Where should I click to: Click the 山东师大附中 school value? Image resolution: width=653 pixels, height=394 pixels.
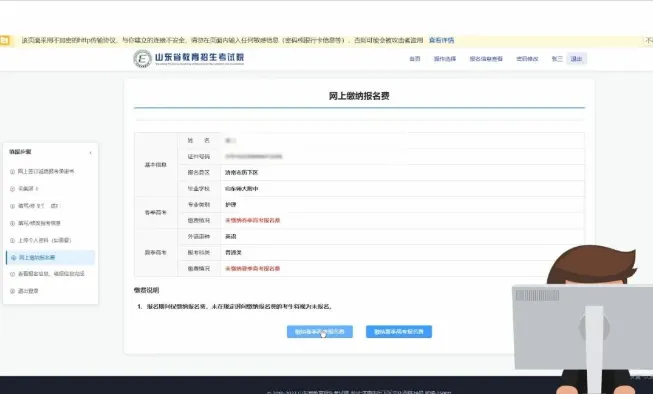242,189
